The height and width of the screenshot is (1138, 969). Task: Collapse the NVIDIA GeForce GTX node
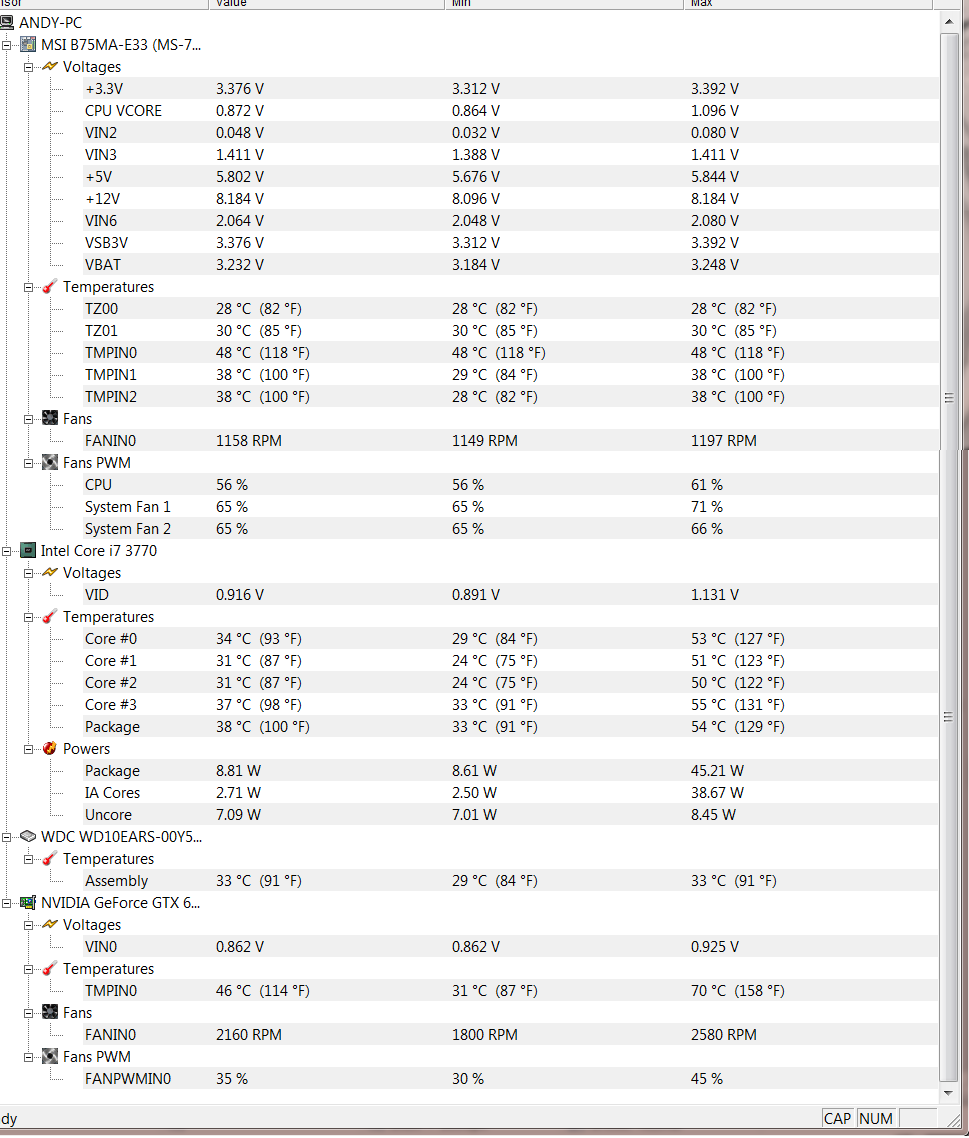pos(7,903)
